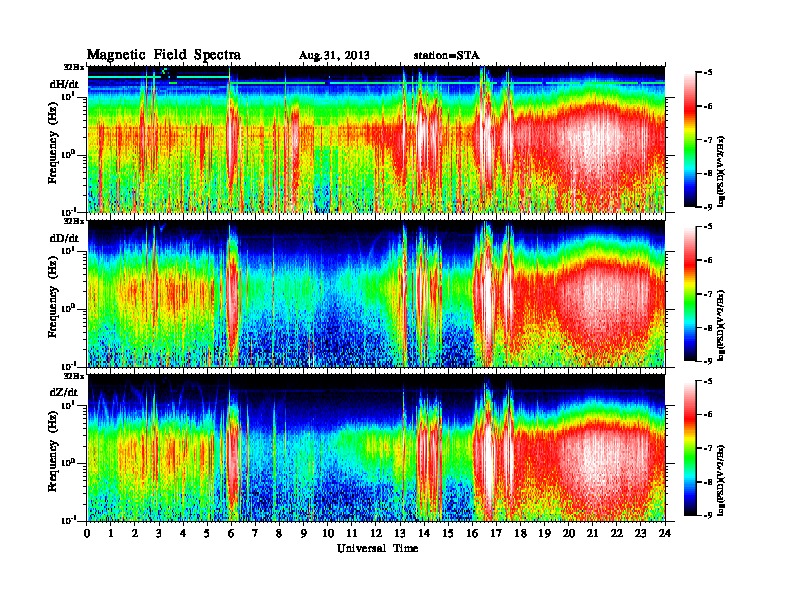Click hour 16 tick label on time axis
Image resolution: width=792 pixels, height=612 pixels.
[x=472, y=533]
